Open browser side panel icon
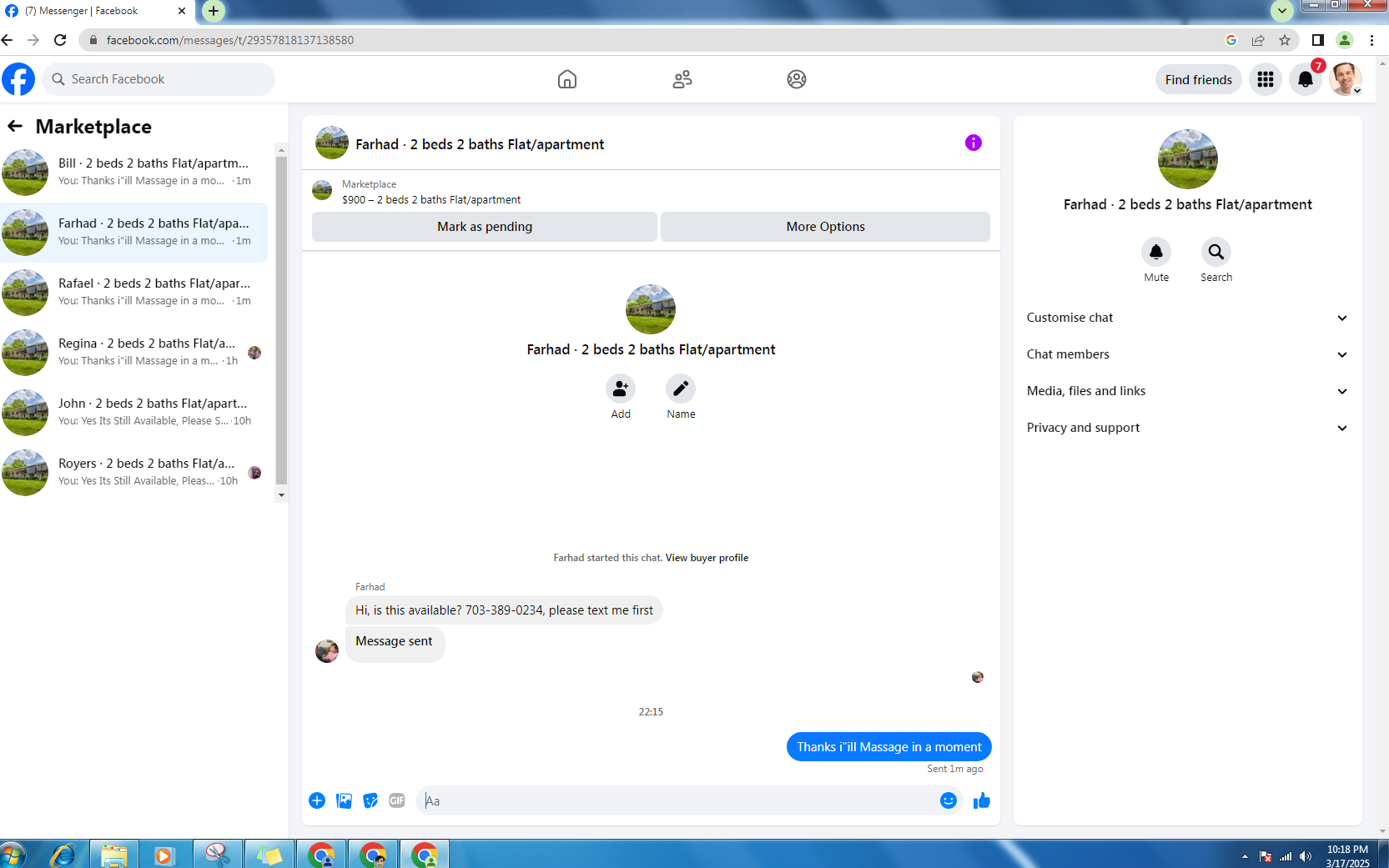The height and width of the screenshot is (868, 1389). click(x=1318, y=40)
